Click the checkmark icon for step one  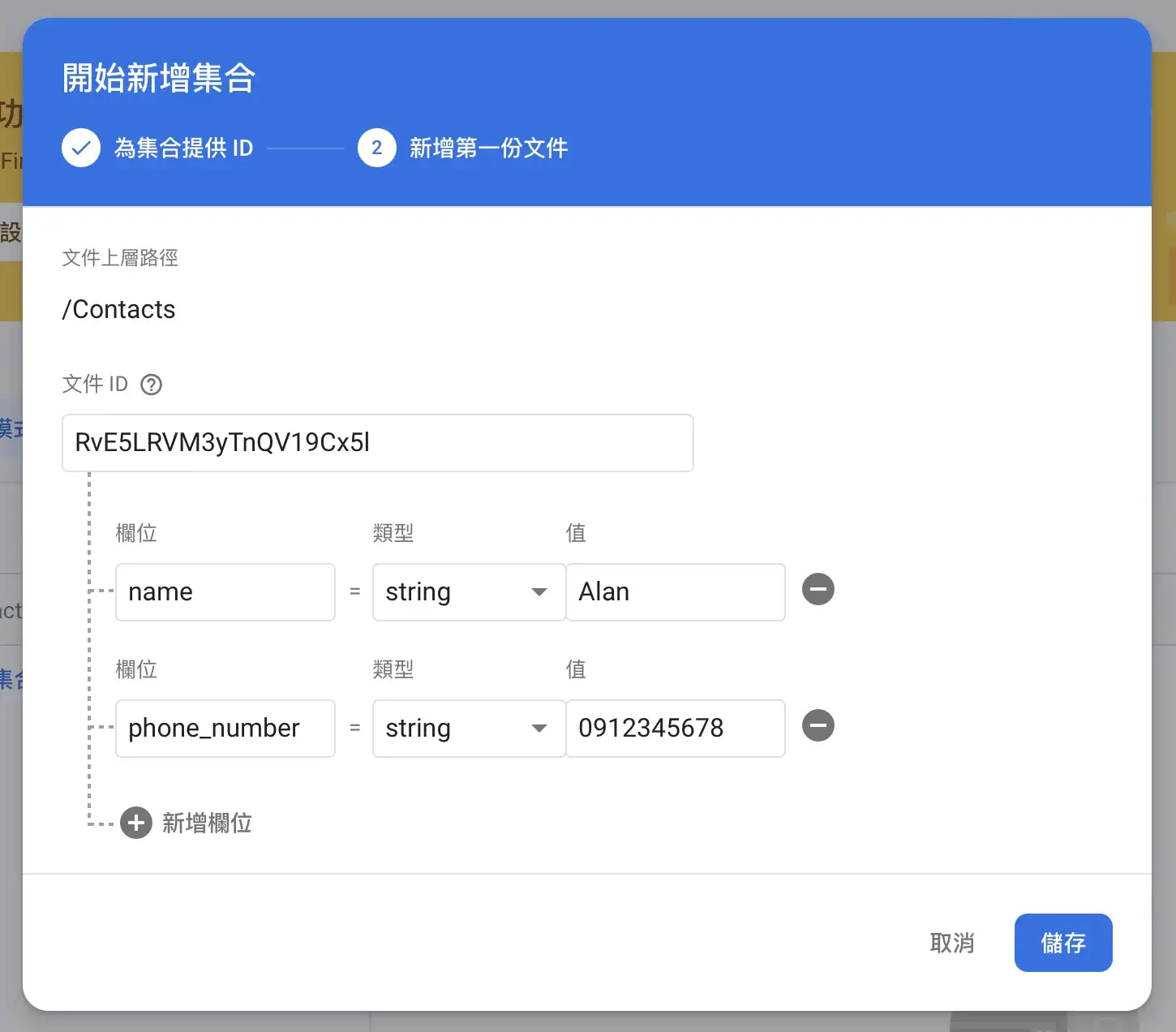tap(81, 148)
